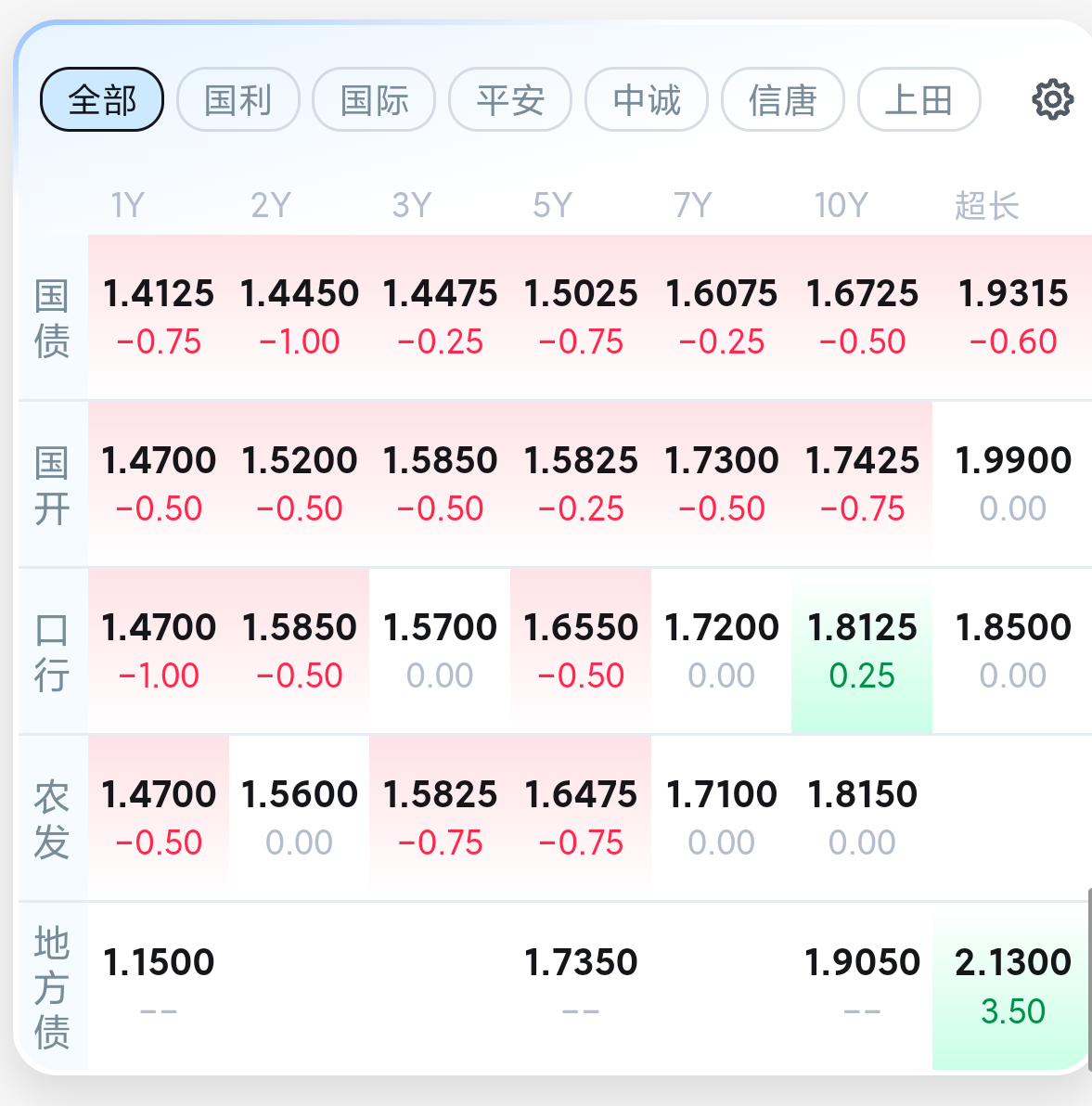Open the 国债 1Y yield cell 1.4125
The height and width of the screenshot is (1106, 1092).
click(159, 316)
